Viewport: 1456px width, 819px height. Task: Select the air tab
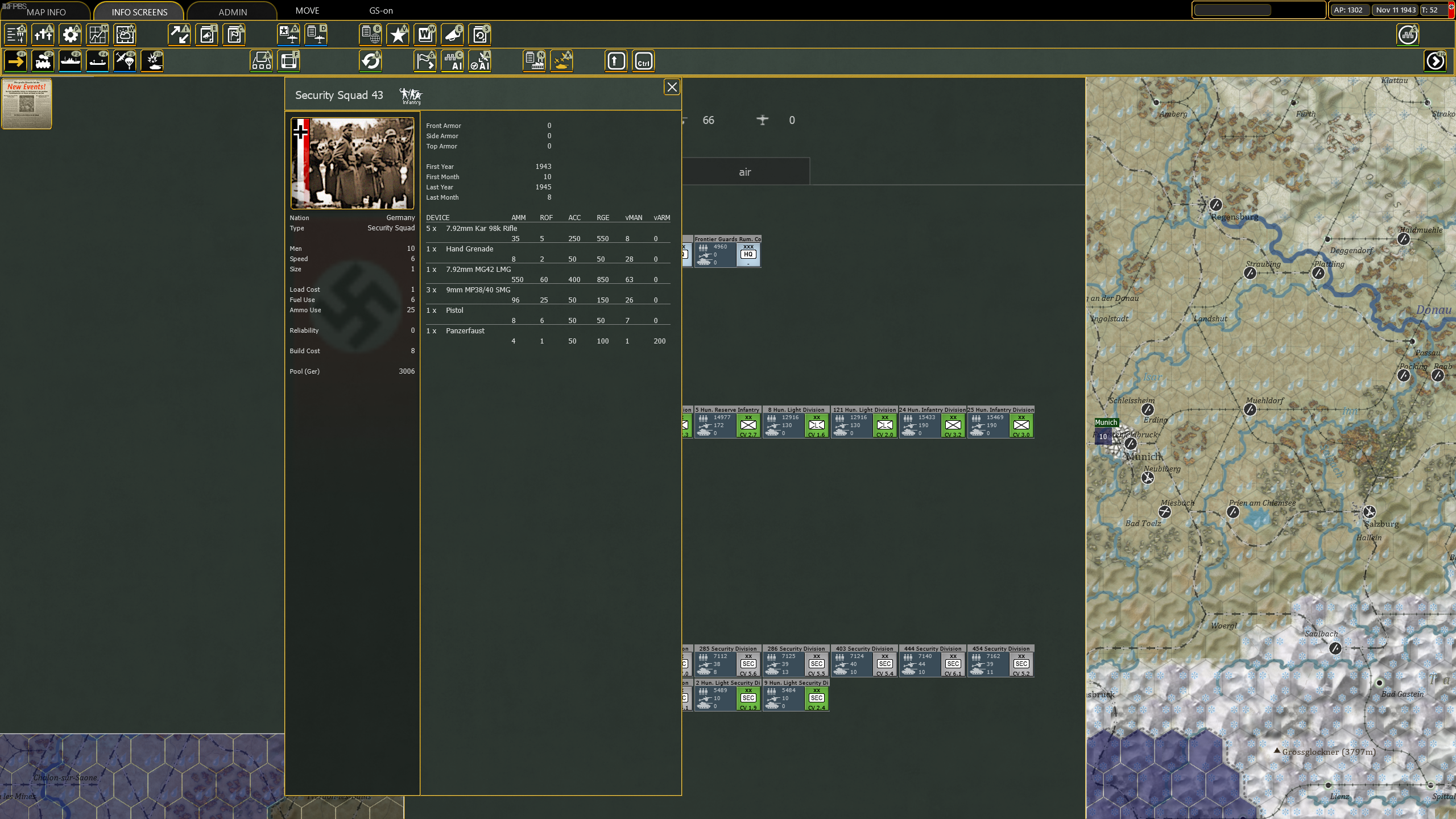coord(745,172)
